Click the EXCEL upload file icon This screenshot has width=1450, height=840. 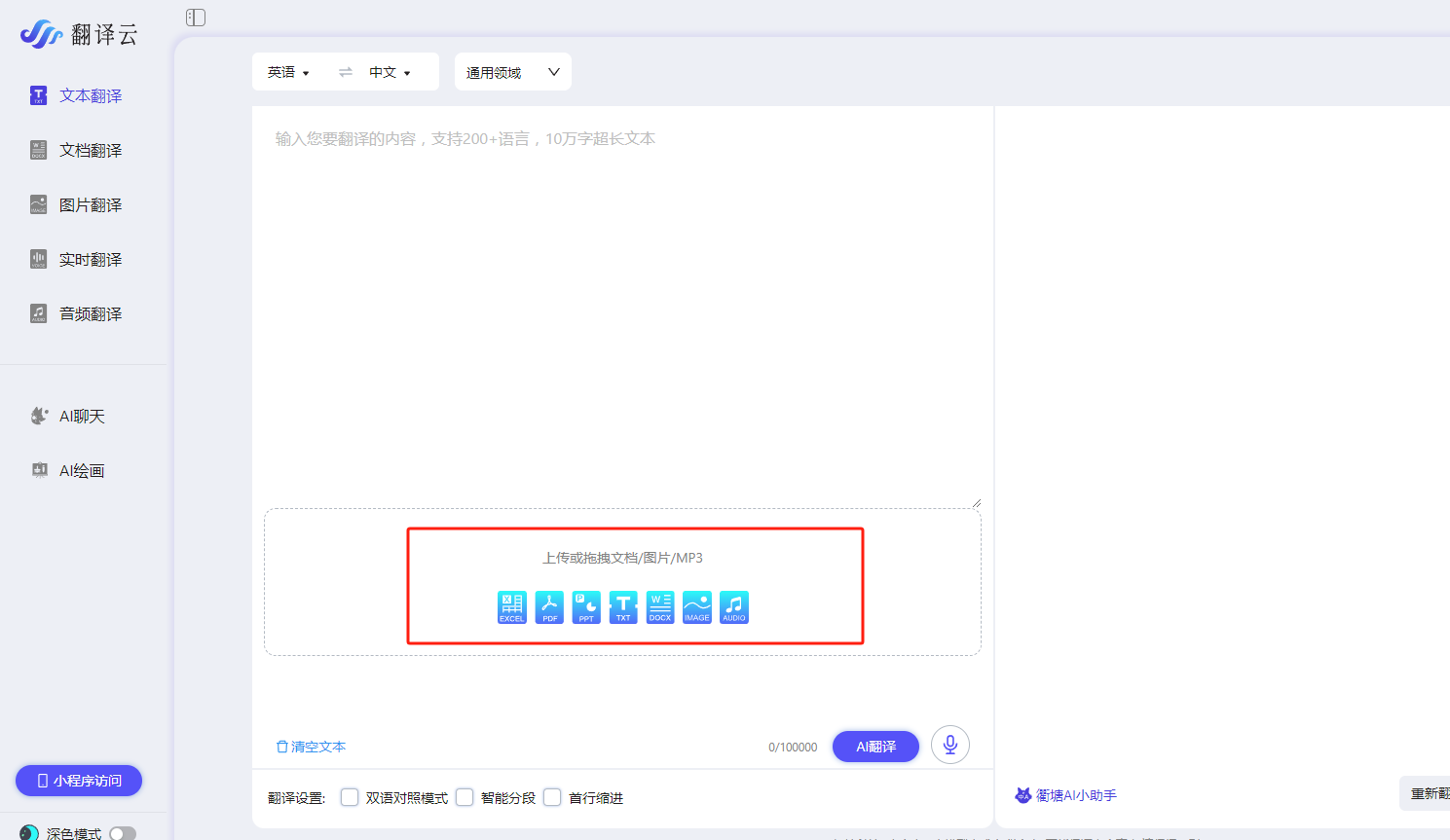pos(512,606)
